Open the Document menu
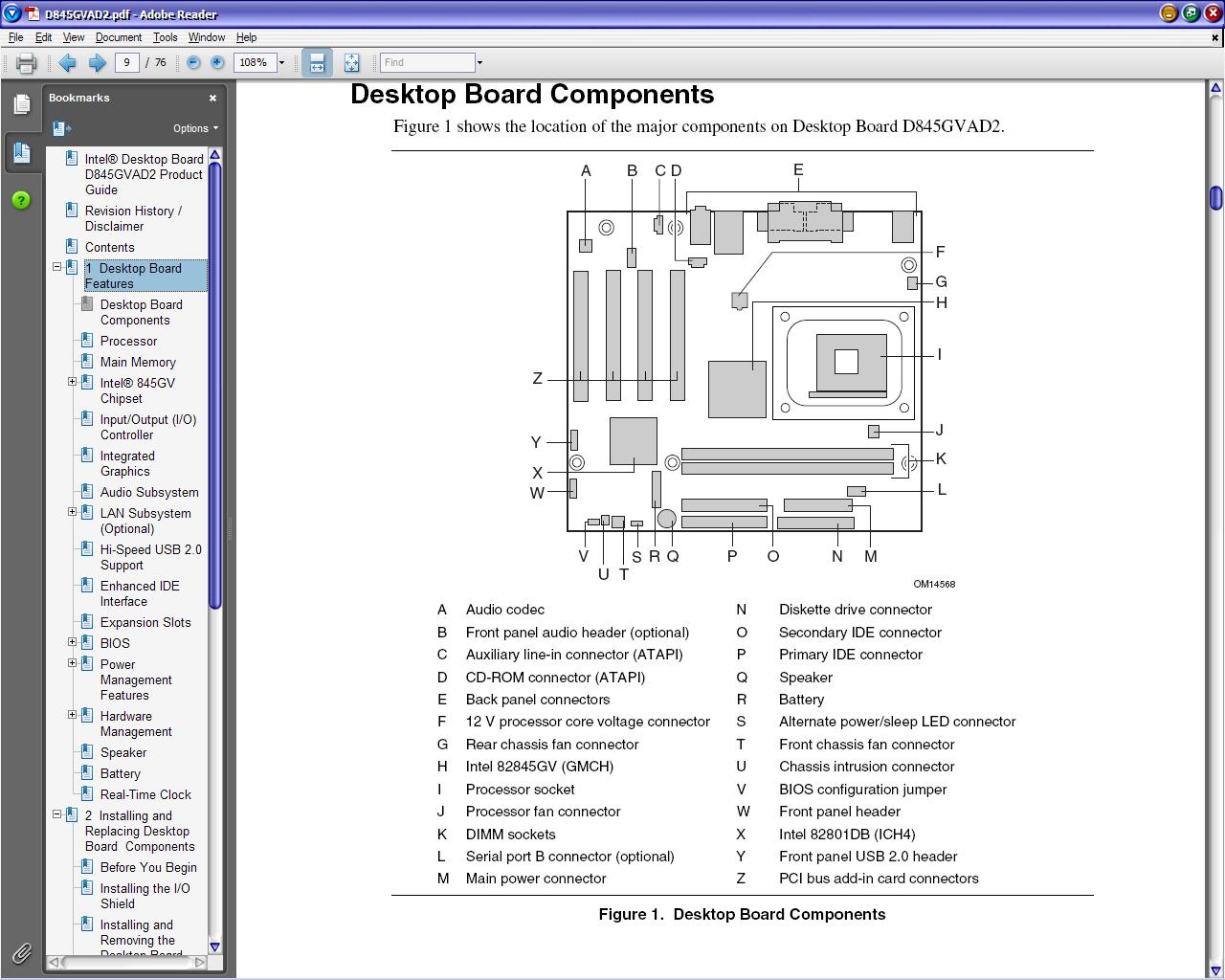This screenshot has width=1225, height=980. coord(119,37)
